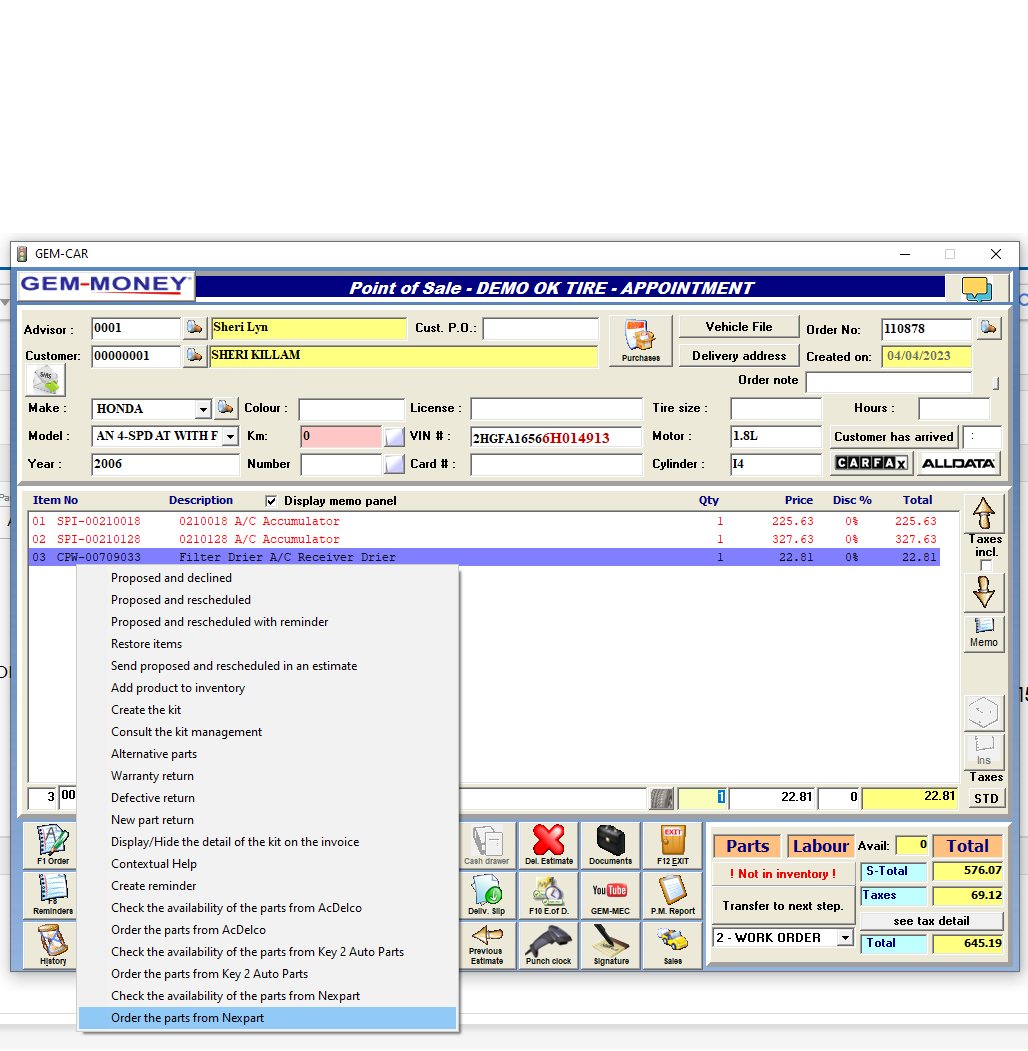1028x1051 pixels.
Task: Move the item down with the down arrow
Action: (x=984, y=593)
